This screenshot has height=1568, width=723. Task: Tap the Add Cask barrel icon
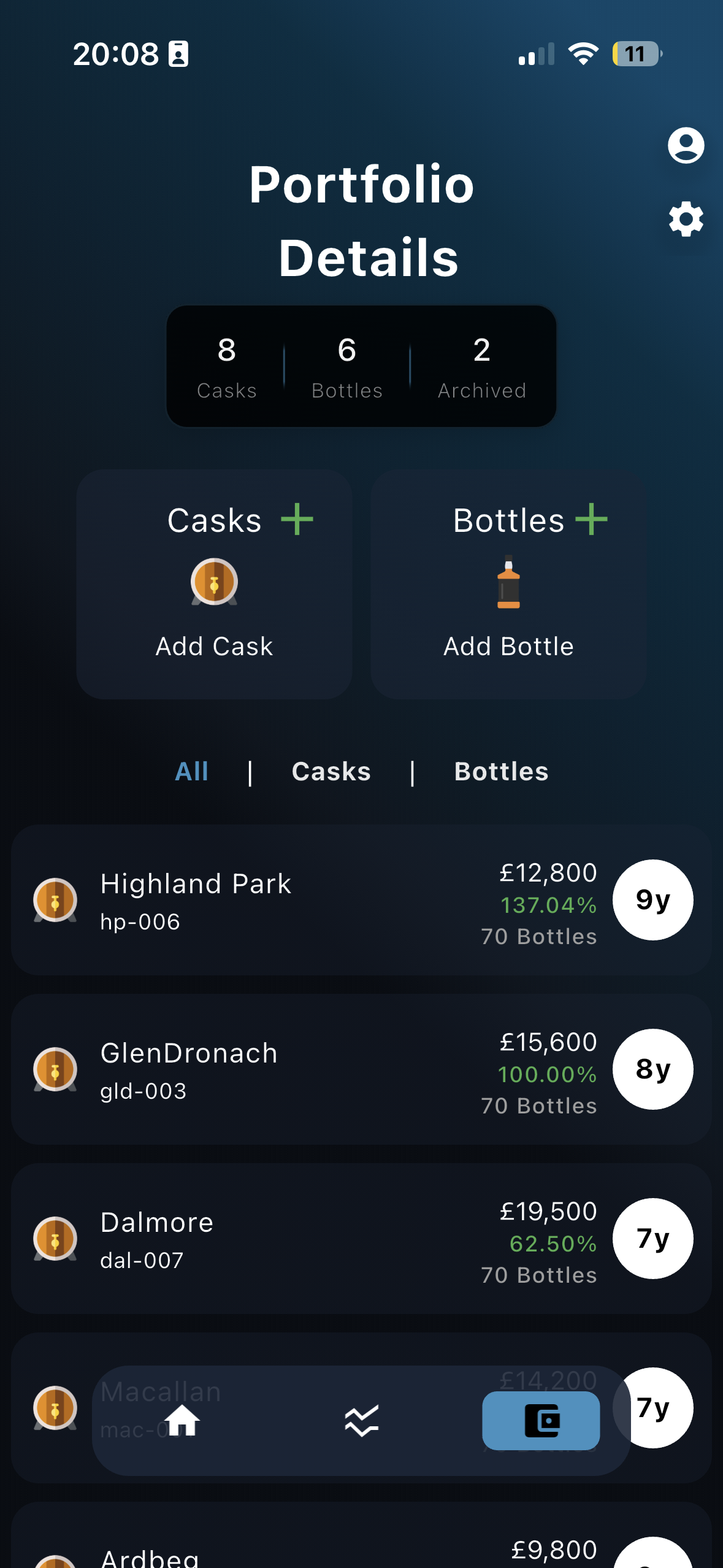[x=214, y=582]
